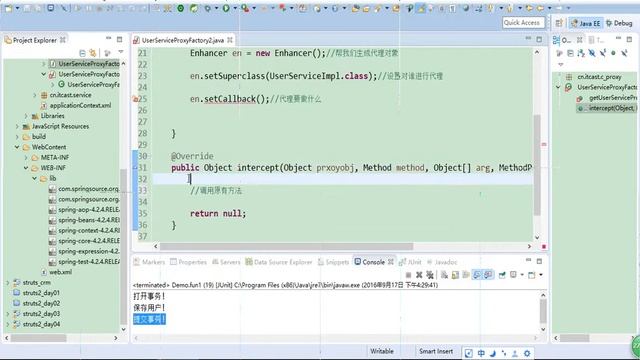This screenshot has height=360, width=640.
Task: Click the Open Perspective icon
Action: [x=559, y=23]
